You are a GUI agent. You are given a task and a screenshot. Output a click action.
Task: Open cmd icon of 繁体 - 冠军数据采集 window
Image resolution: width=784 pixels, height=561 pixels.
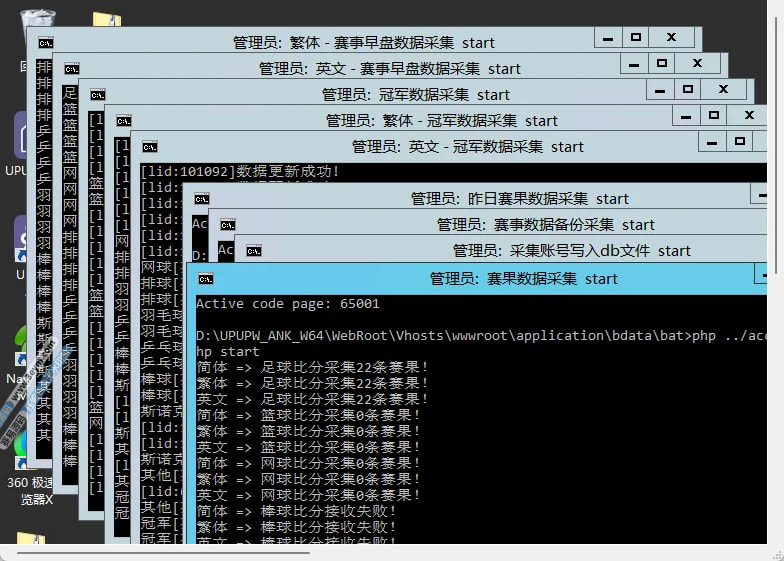124,121
